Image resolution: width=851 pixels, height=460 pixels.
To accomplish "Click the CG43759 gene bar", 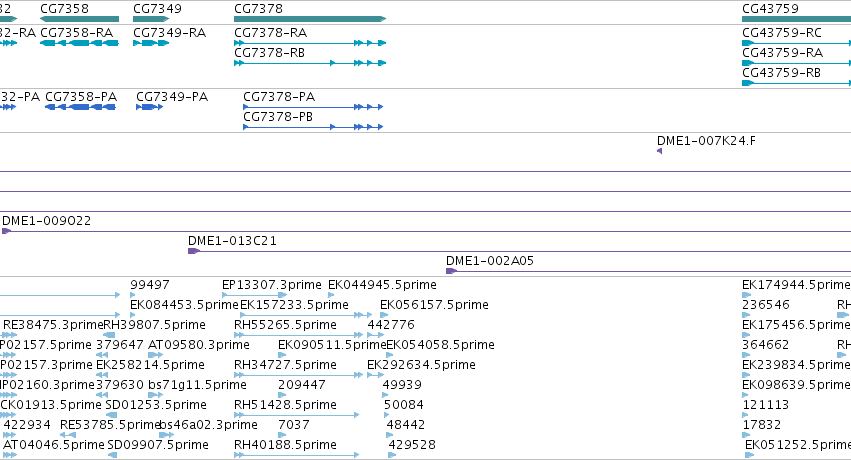I will [x=796, y=19].
